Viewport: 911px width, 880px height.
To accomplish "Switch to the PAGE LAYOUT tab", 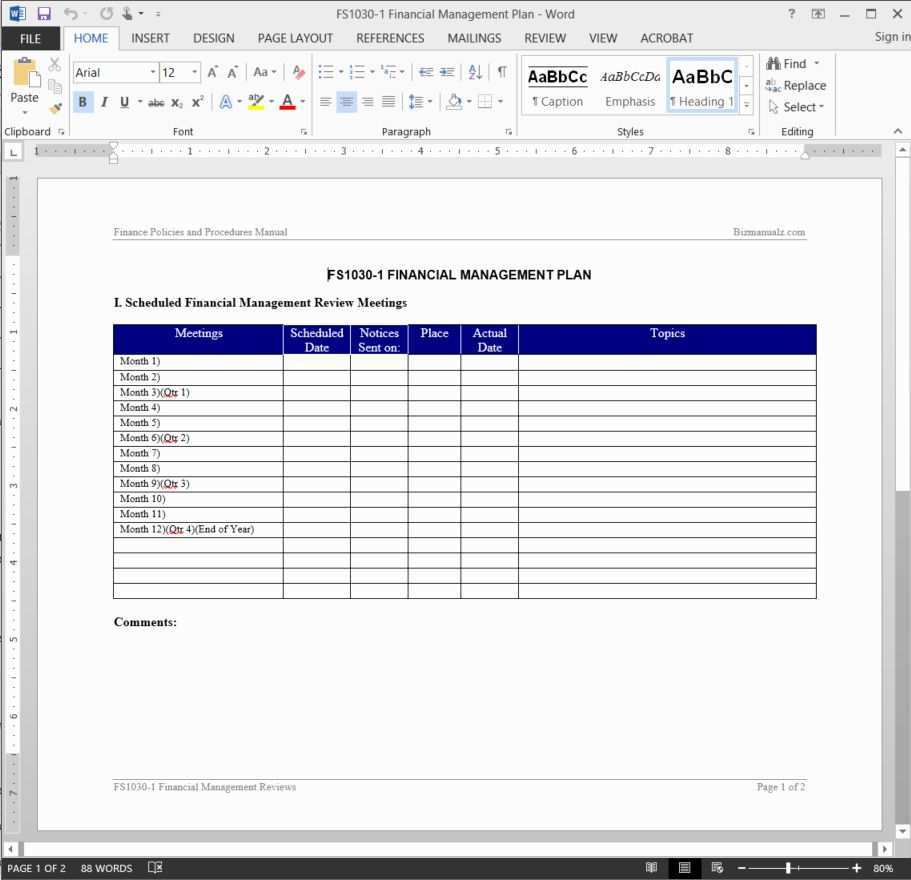I will 295,38.
